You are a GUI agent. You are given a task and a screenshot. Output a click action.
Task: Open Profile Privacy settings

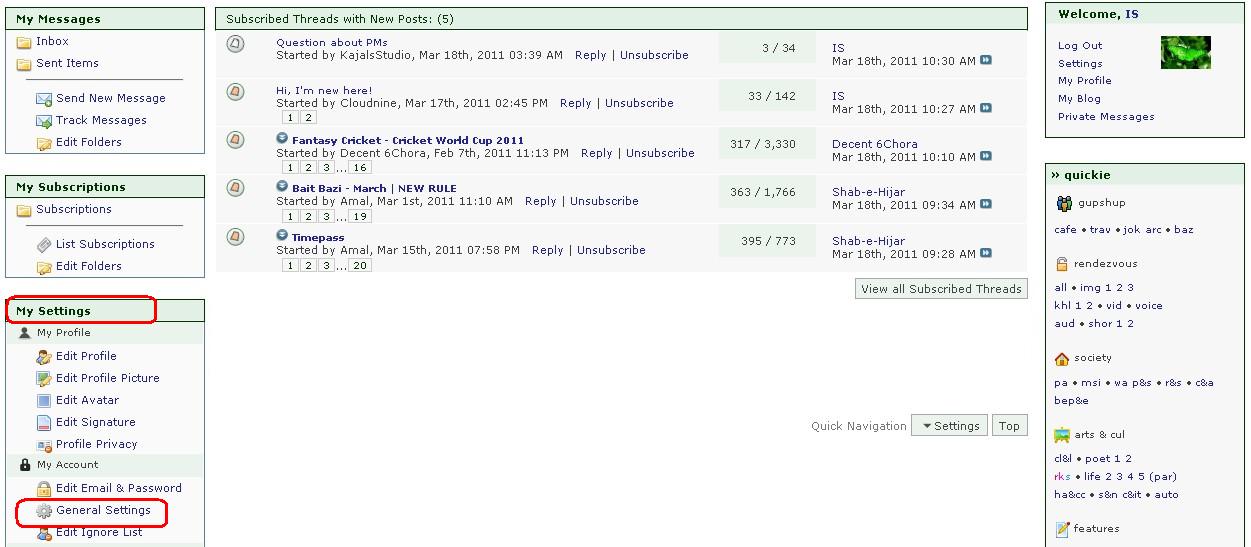[96, 444]
